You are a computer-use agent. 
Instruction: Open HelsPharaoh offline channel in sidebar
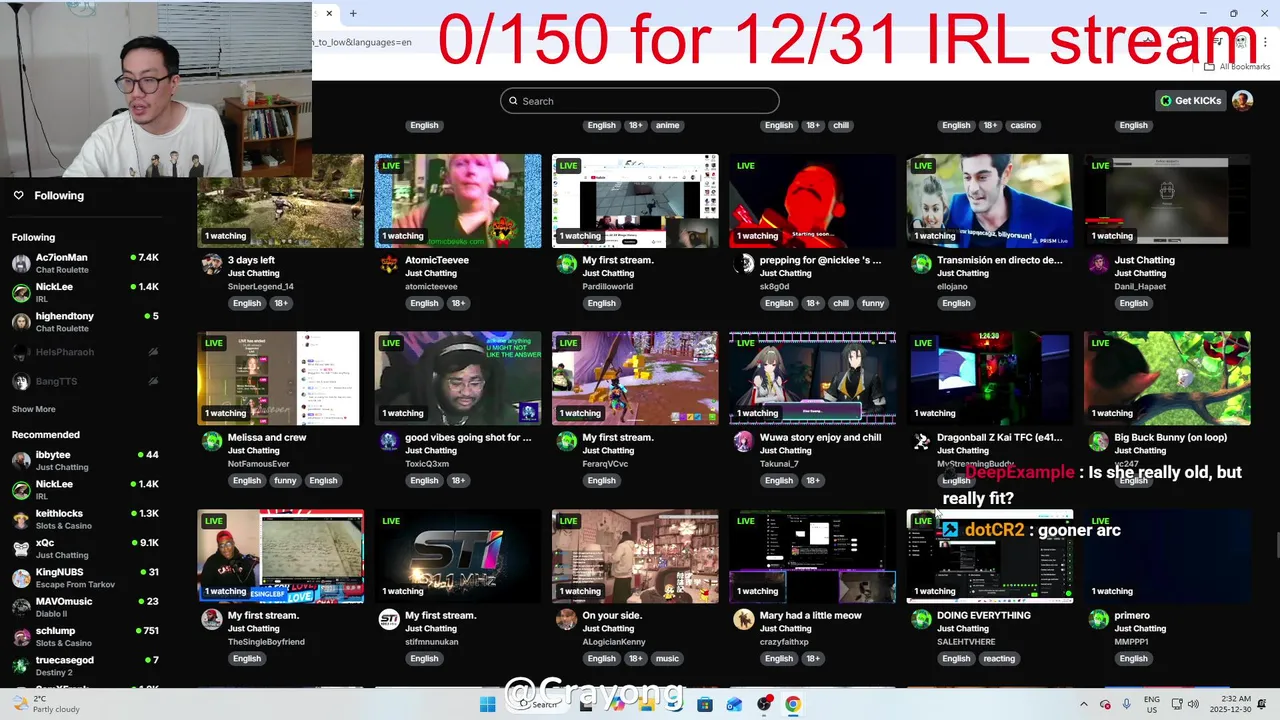pos(85,352)
